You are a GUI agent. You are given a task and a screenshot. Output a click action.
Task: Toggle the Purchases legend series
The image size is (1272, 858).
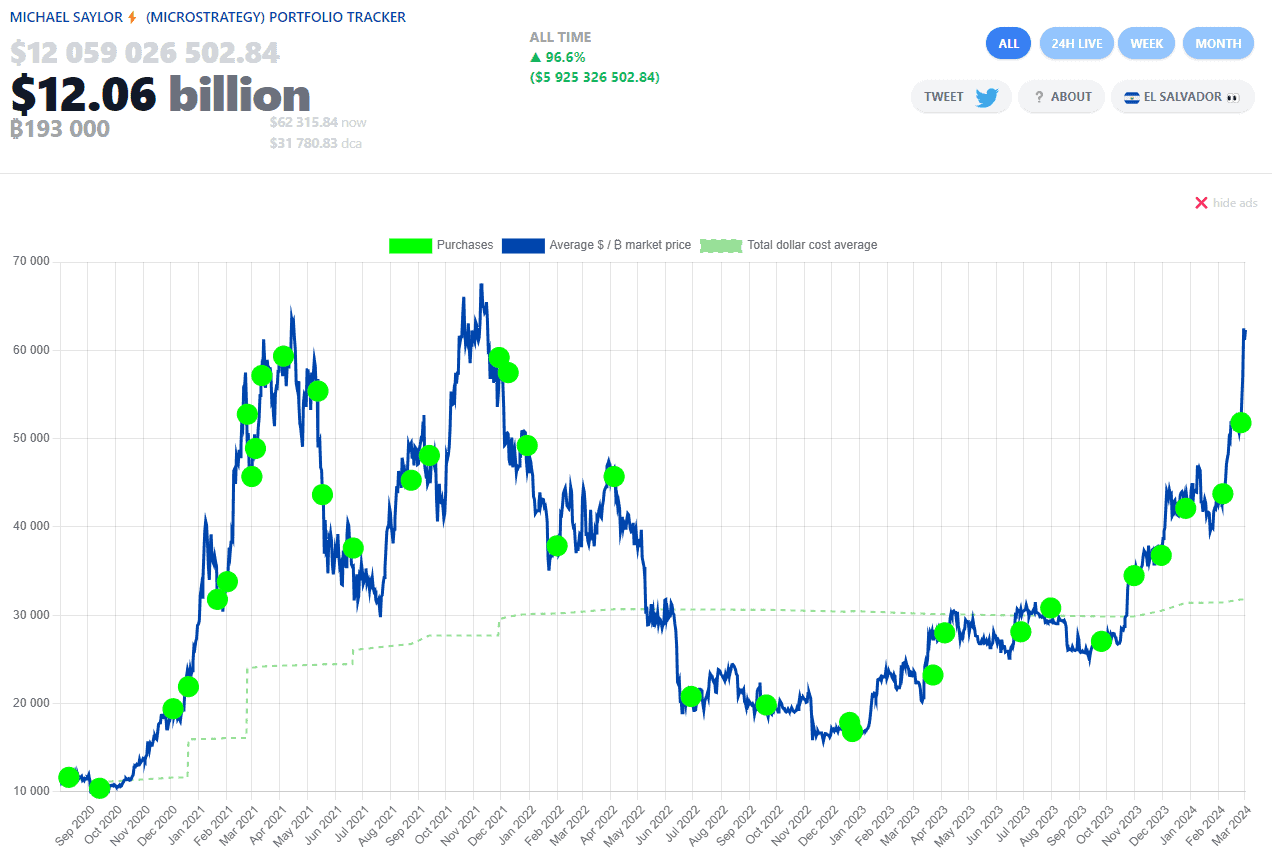tap(441, 245)
